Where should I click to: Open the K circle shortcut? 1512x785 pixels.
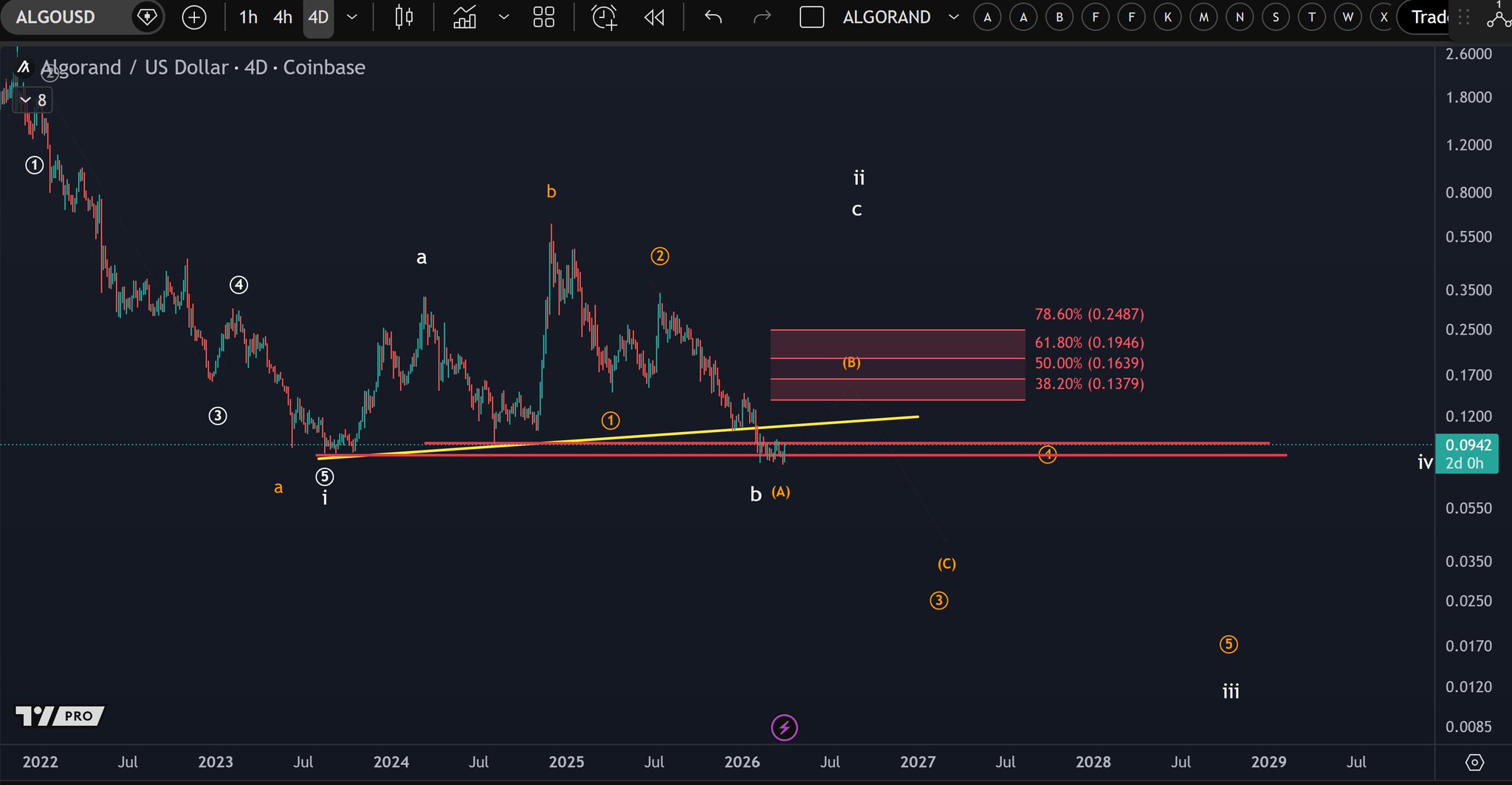tap(1167, 17)
